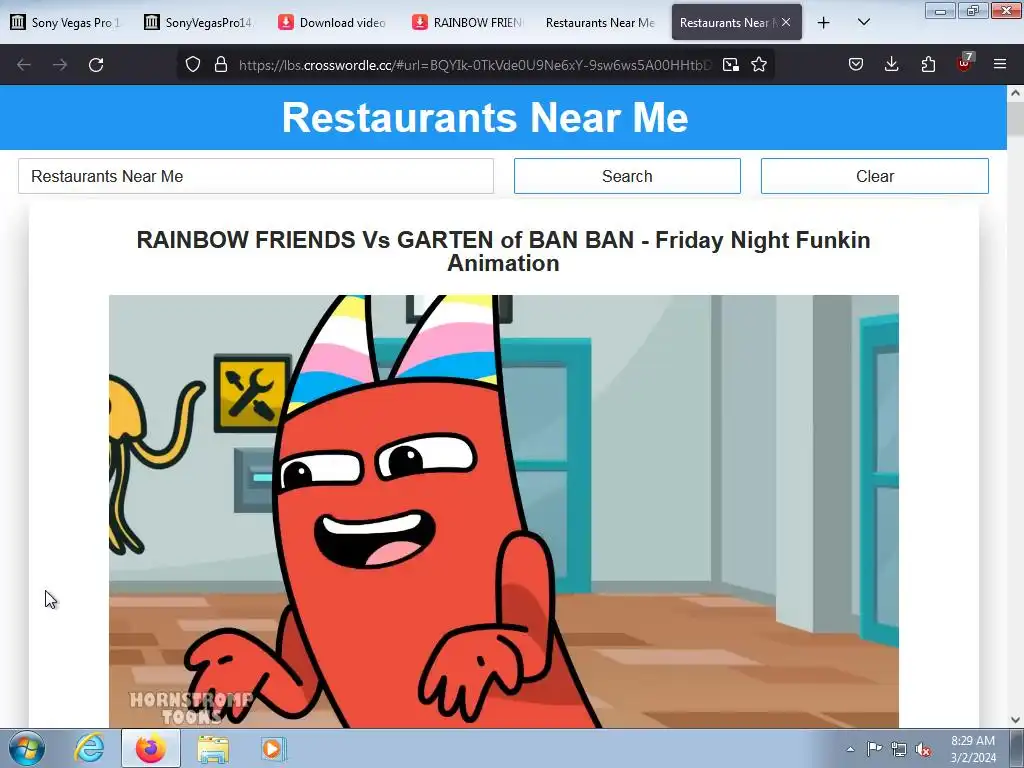This screenshot has height=768, width=1024.
Task: Switch to SonyVegasPro14 tab
Action: click(x=199, y=22)
